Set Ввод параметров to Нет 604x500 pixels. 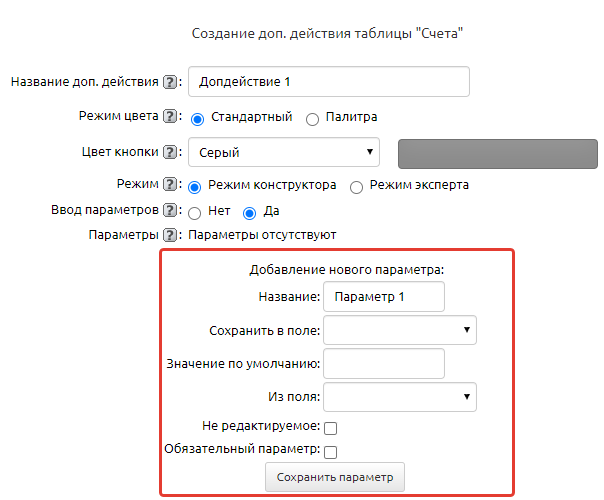(x=196, y=212)
